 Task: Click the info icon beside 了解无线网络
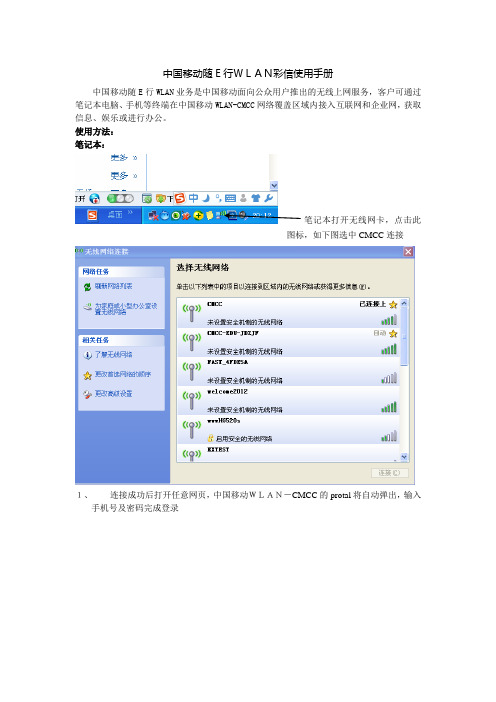pyautogui.click(x=87, y=355)
